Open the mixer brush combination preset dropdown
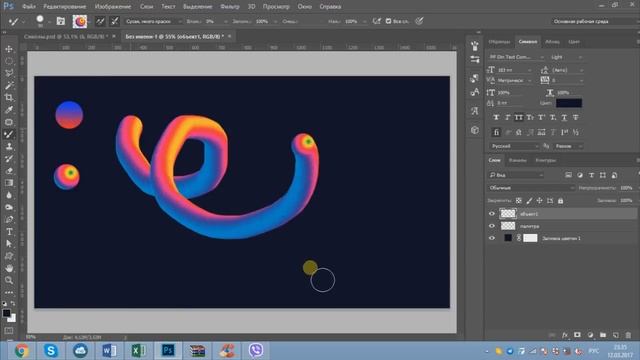 tap(153, 21)
